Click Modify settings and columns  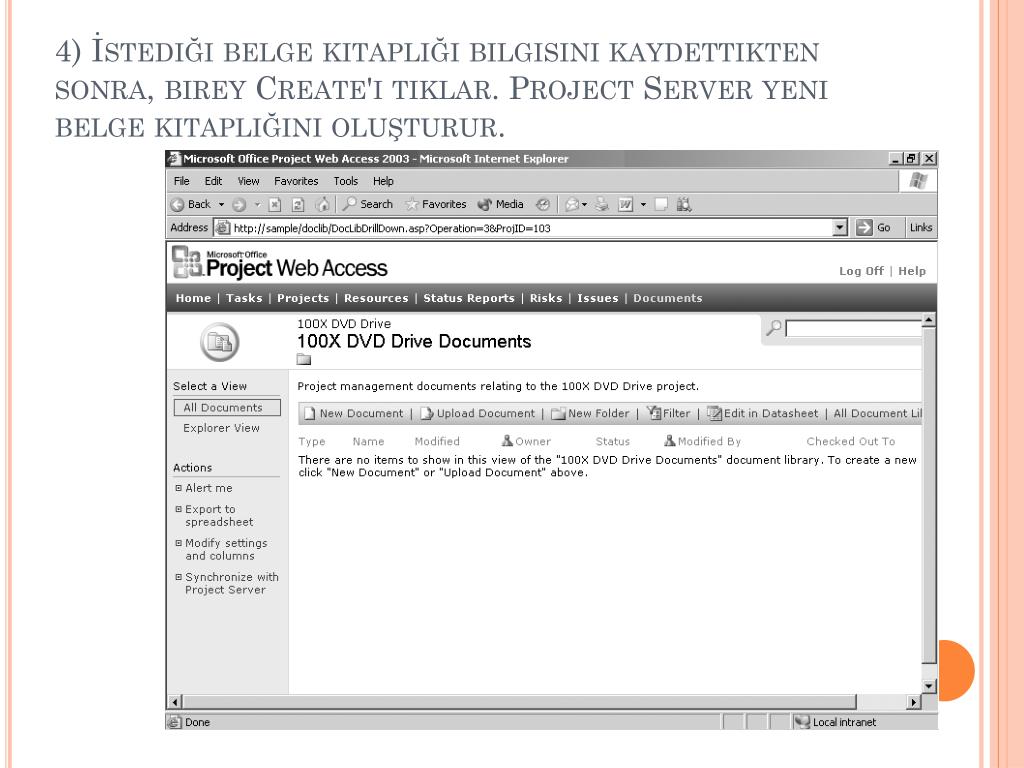pyautogui.click(x=226, y=549)
